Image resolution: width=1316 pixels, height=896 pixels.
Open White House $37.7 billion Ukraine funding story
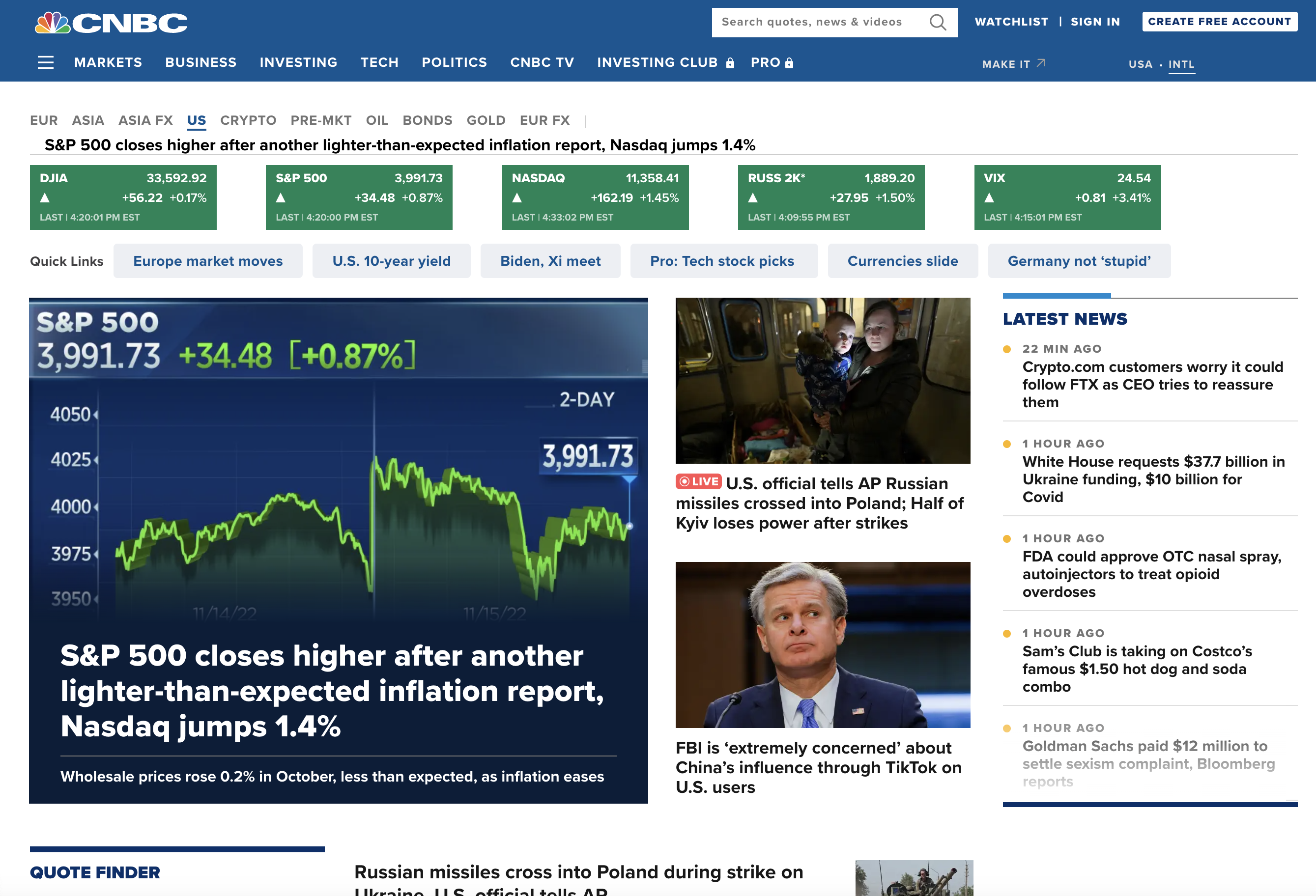[1153, 479]
